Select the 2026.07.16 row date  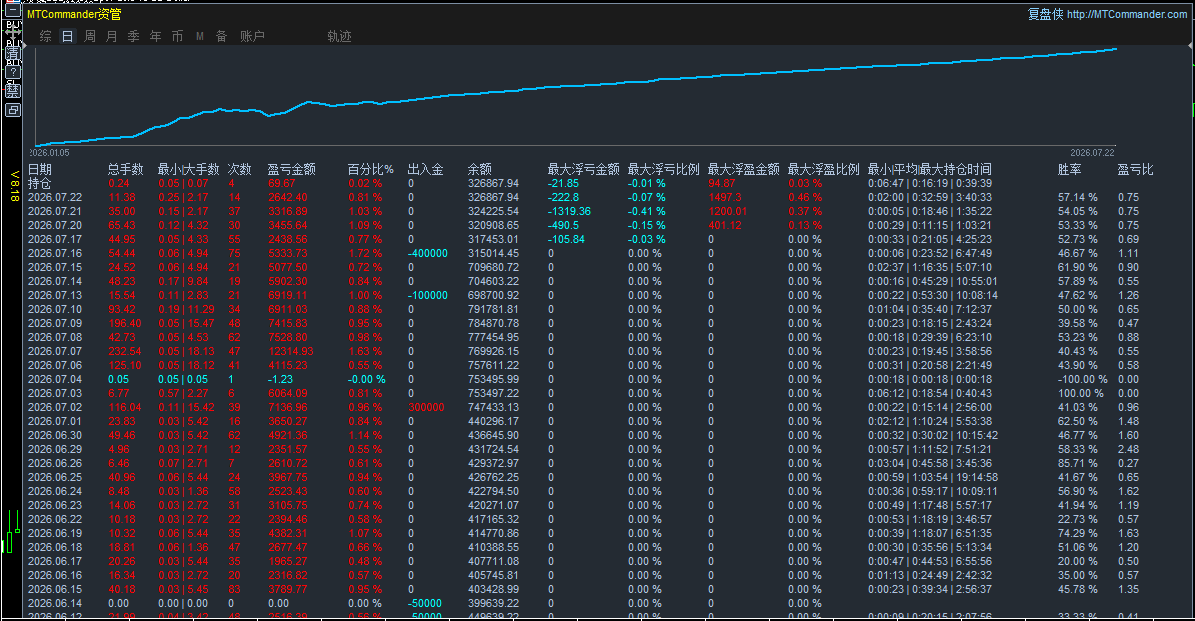(x=55, y=253)
